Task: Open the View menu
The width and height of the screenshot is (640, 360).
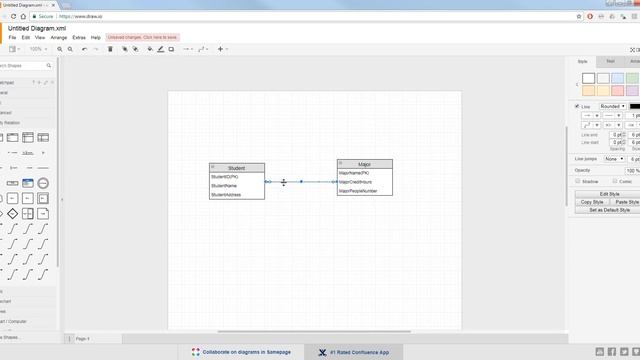Action: click(40, 38)
